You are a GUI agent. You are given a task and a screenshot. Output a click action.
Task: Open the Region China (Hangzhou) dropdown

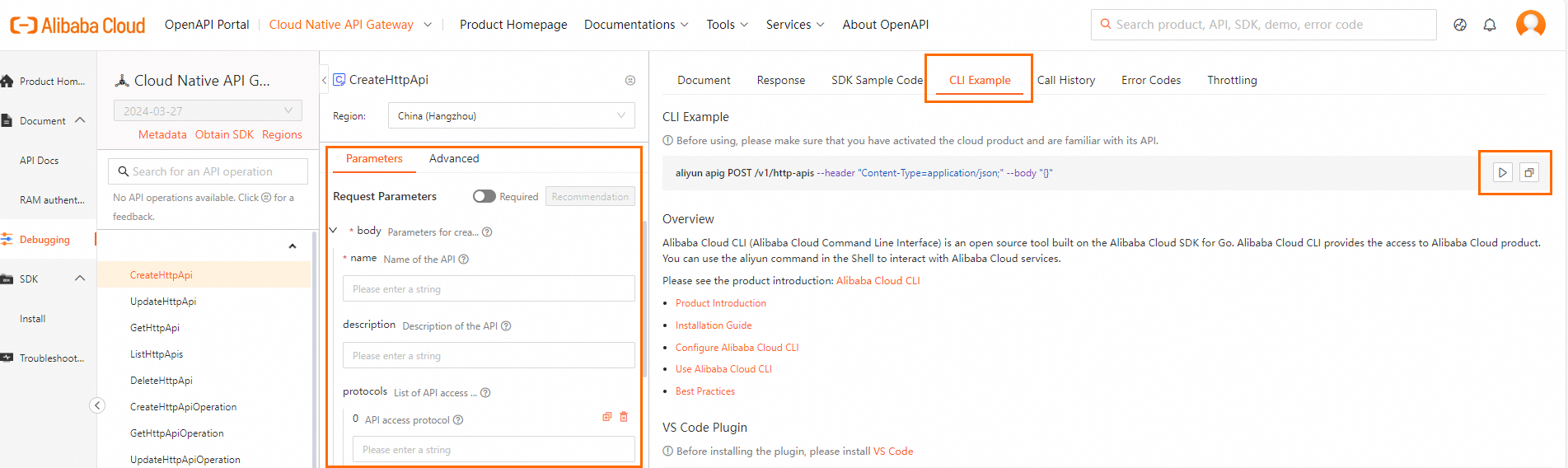tap(511, 115)
